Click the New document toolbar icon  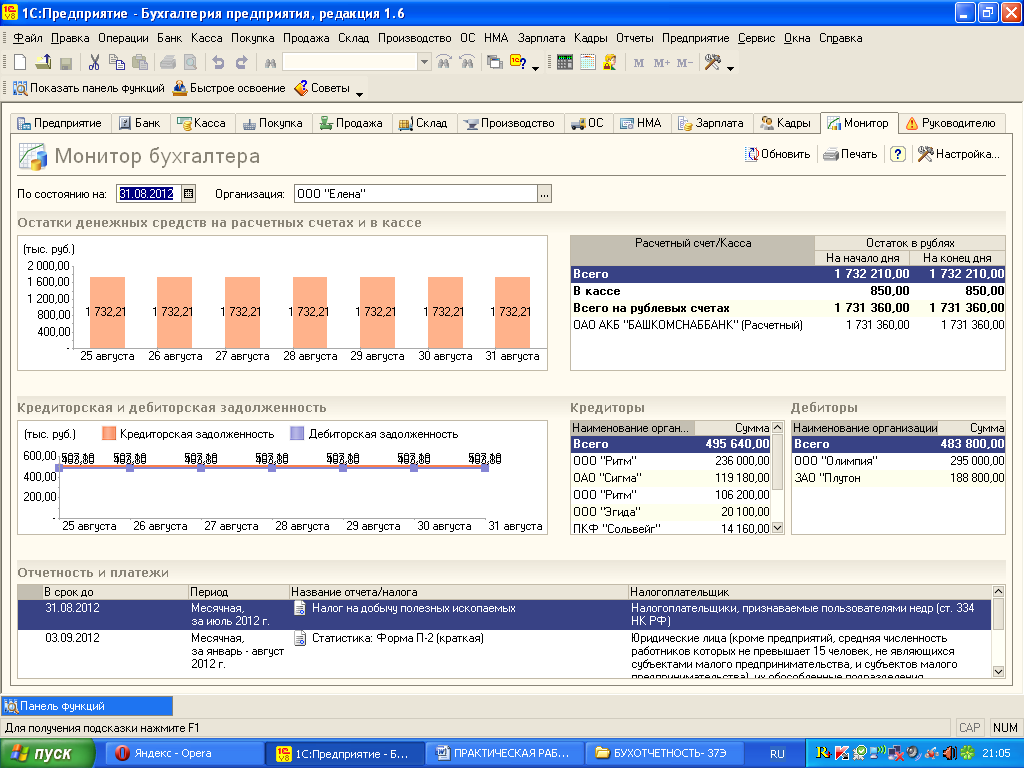[20, 63]
